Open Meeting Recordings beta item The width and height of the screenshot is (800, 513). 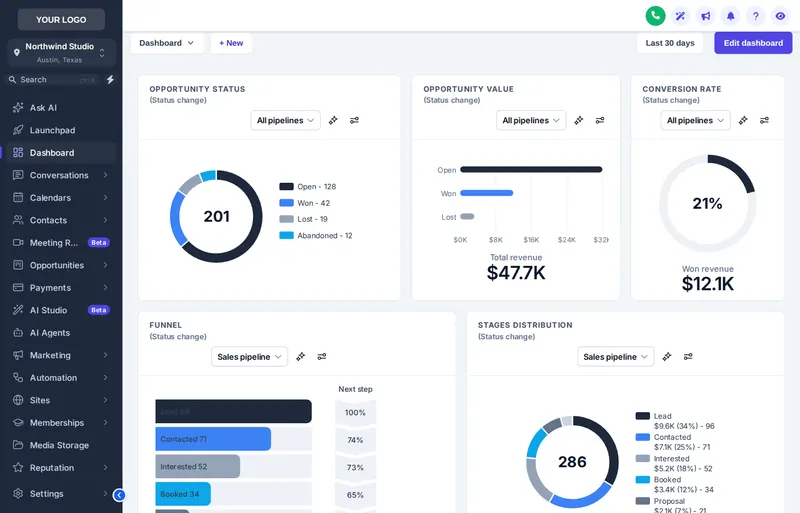tap(61, 242)
